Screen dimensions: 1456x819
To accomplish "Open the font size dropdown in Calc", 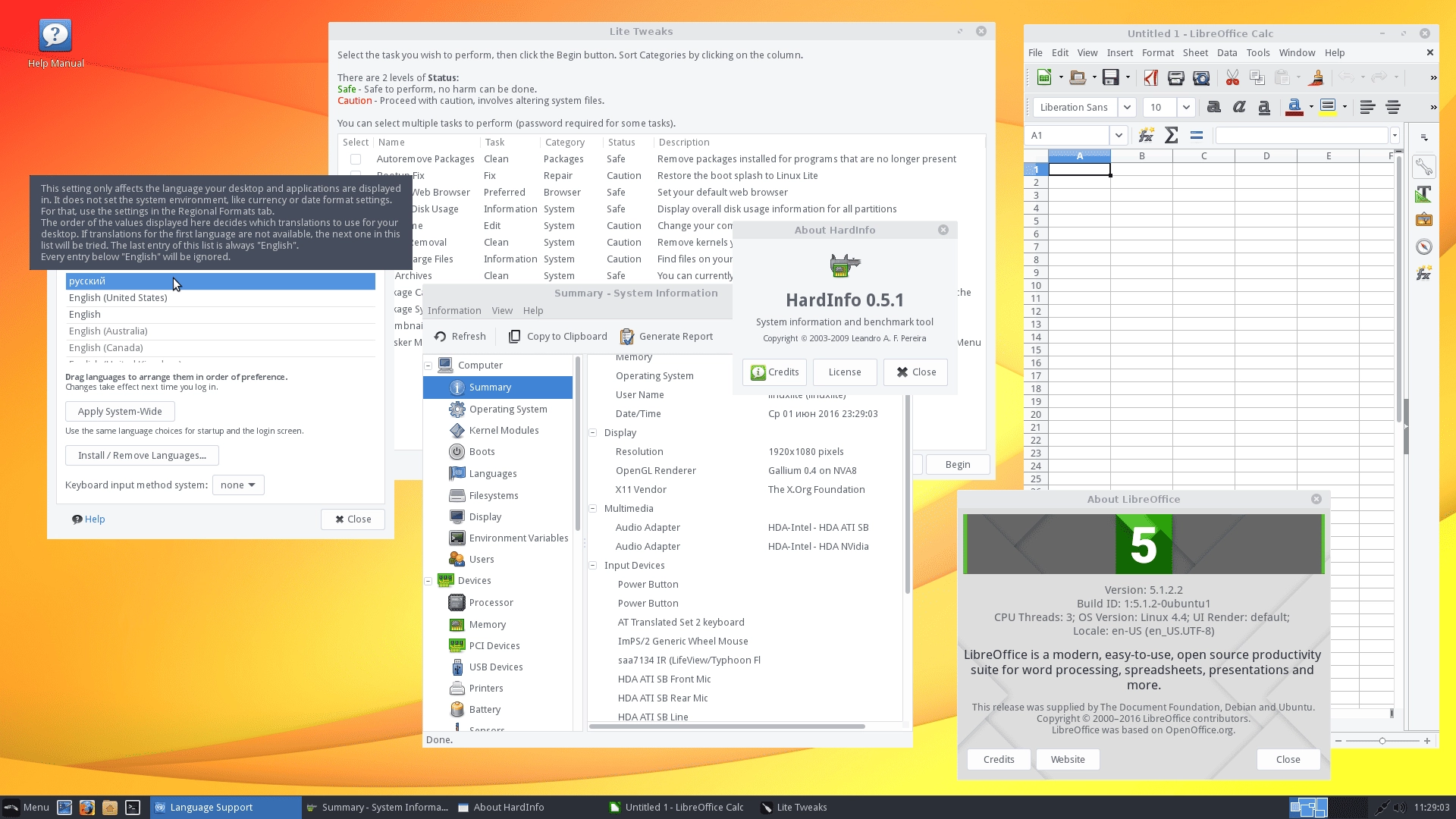I will click(x=1186, y=107).
